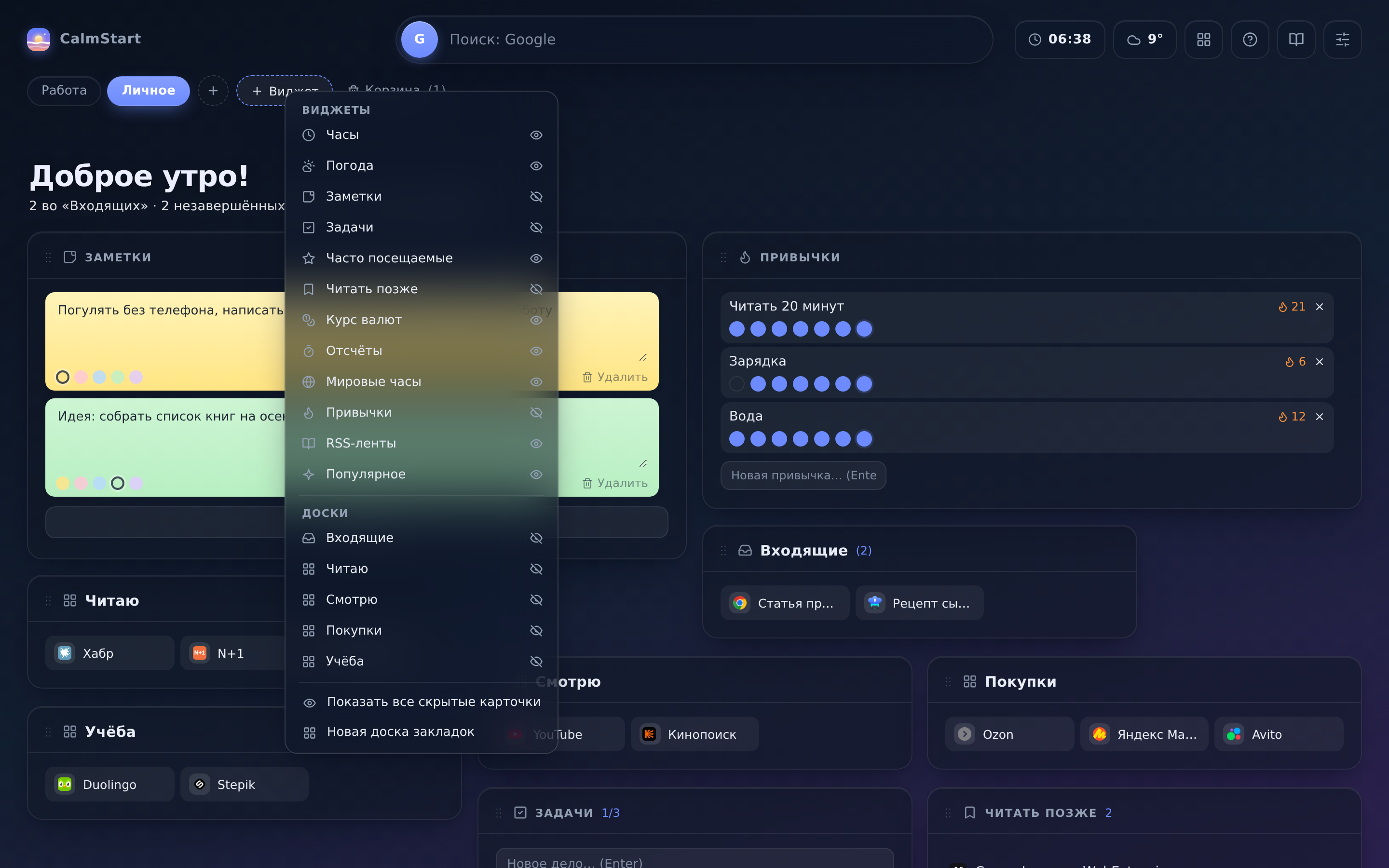Toggle first unfilled day dot for Зарядка
Image resolution: width=1389 pixels, height=868 pixels.
pyautogui.click(x=737, y=383)
